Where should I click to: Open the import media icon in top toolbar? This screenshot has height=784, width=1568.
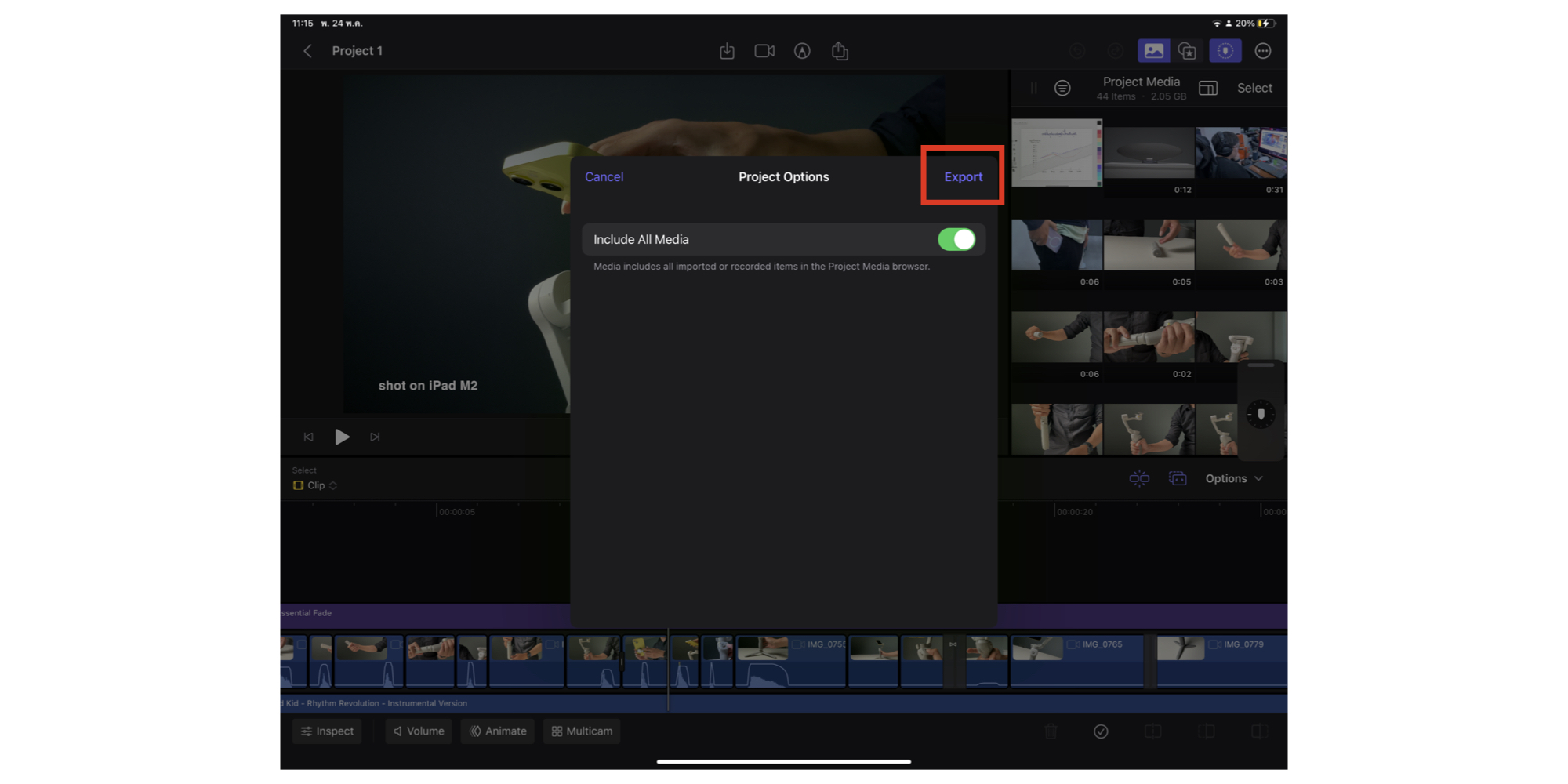727,51
